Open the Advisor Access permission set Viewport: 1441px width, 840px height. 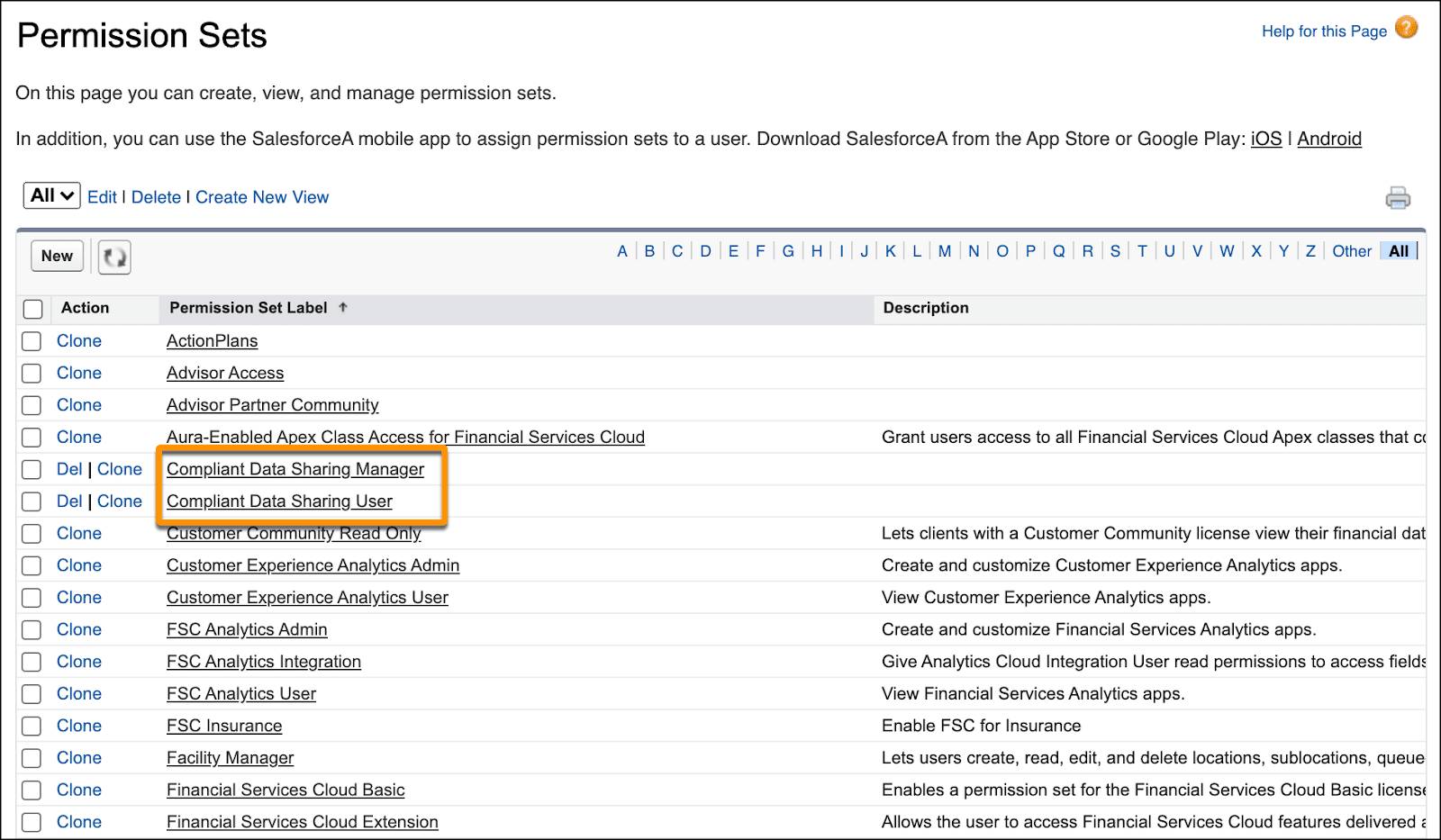point(225,373)
